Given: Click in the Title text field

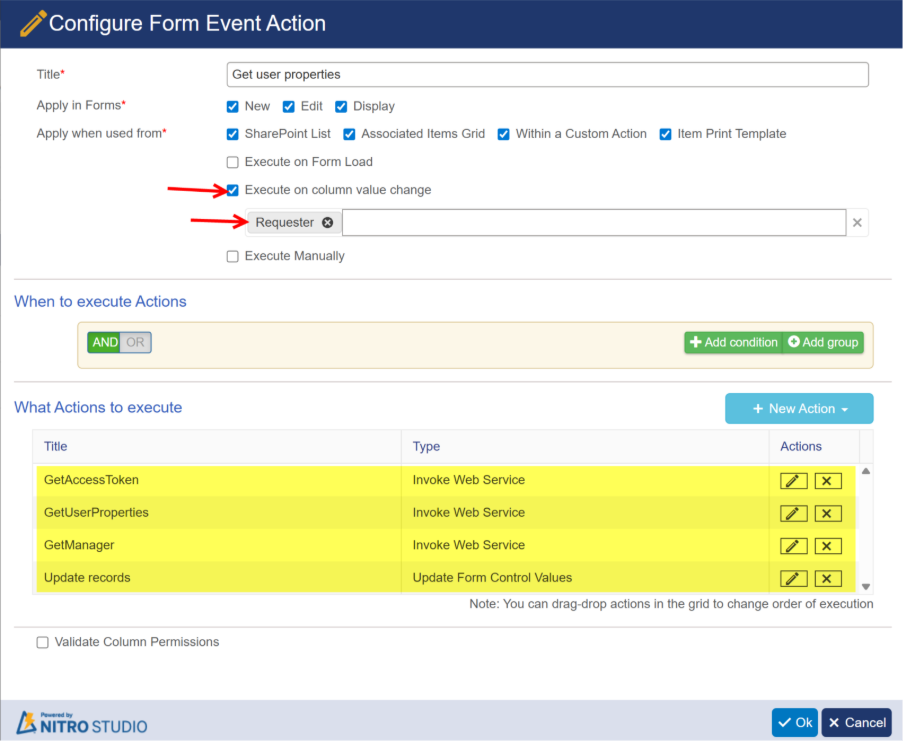Looking at the screenshot, I should click(x=547, y=75).
